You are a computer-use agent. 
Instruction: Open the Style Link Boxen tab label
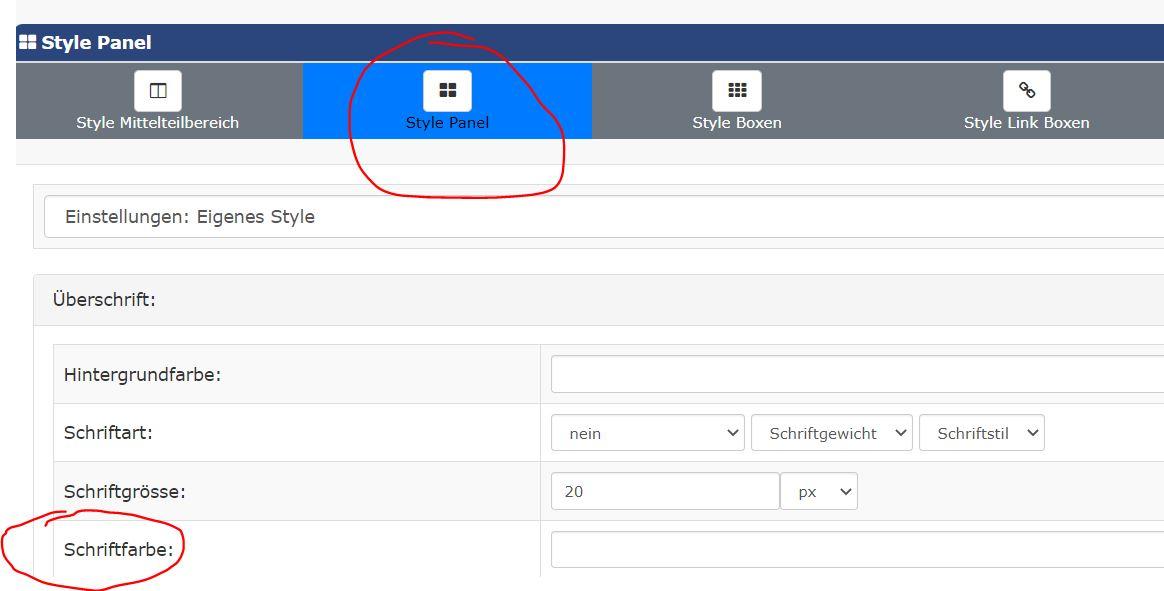pyautogui.click(x=1026, y=123)
